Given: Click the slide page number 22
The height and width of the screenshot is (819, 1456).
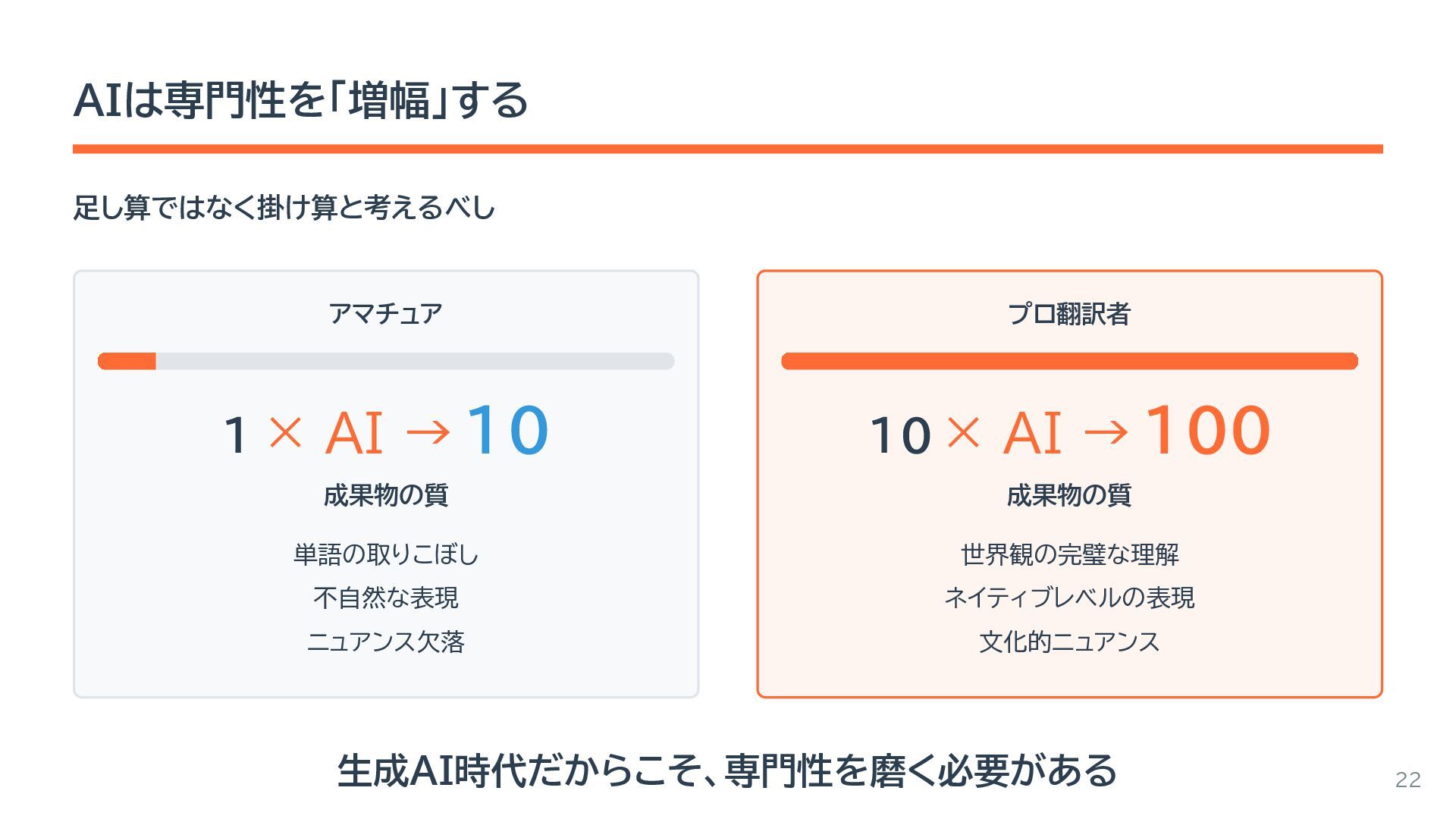Looking at the screenshot, I should click(1408, 780).
